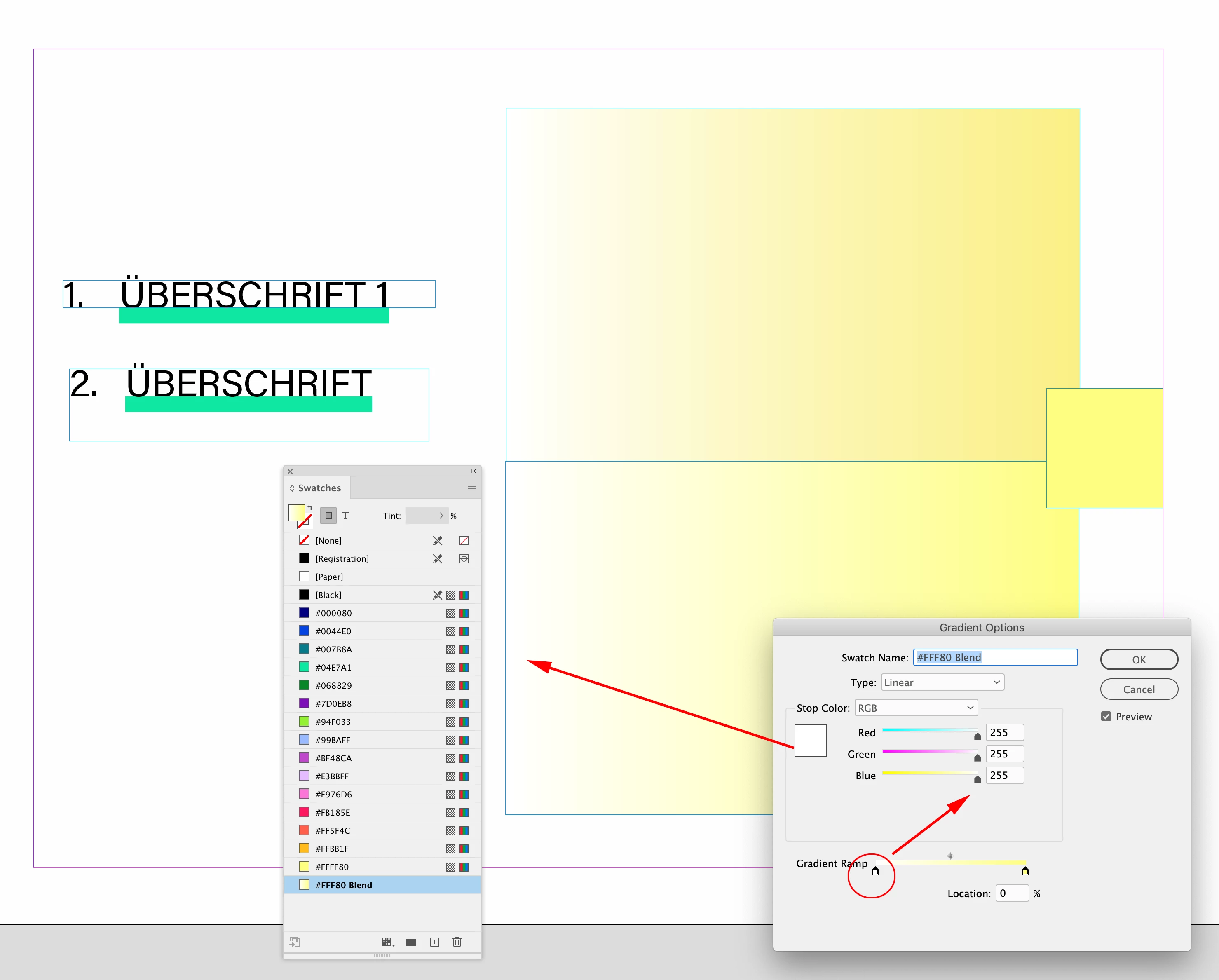Select the left white gradient stop
Viewport: 1219px width, 980px height.
coord(875,872)
